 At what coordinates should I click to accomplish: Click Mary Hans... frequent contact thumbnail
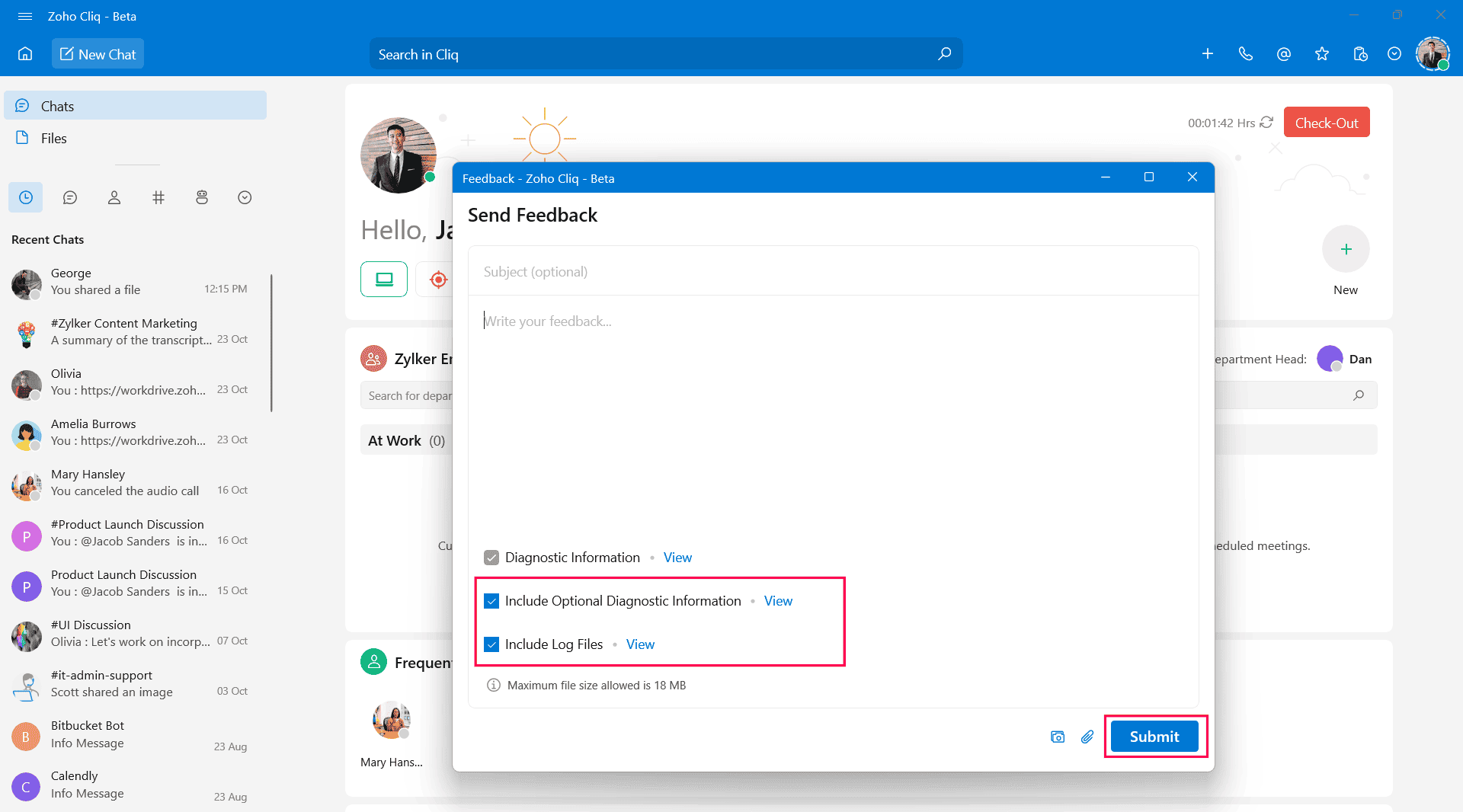coord(392,720)
